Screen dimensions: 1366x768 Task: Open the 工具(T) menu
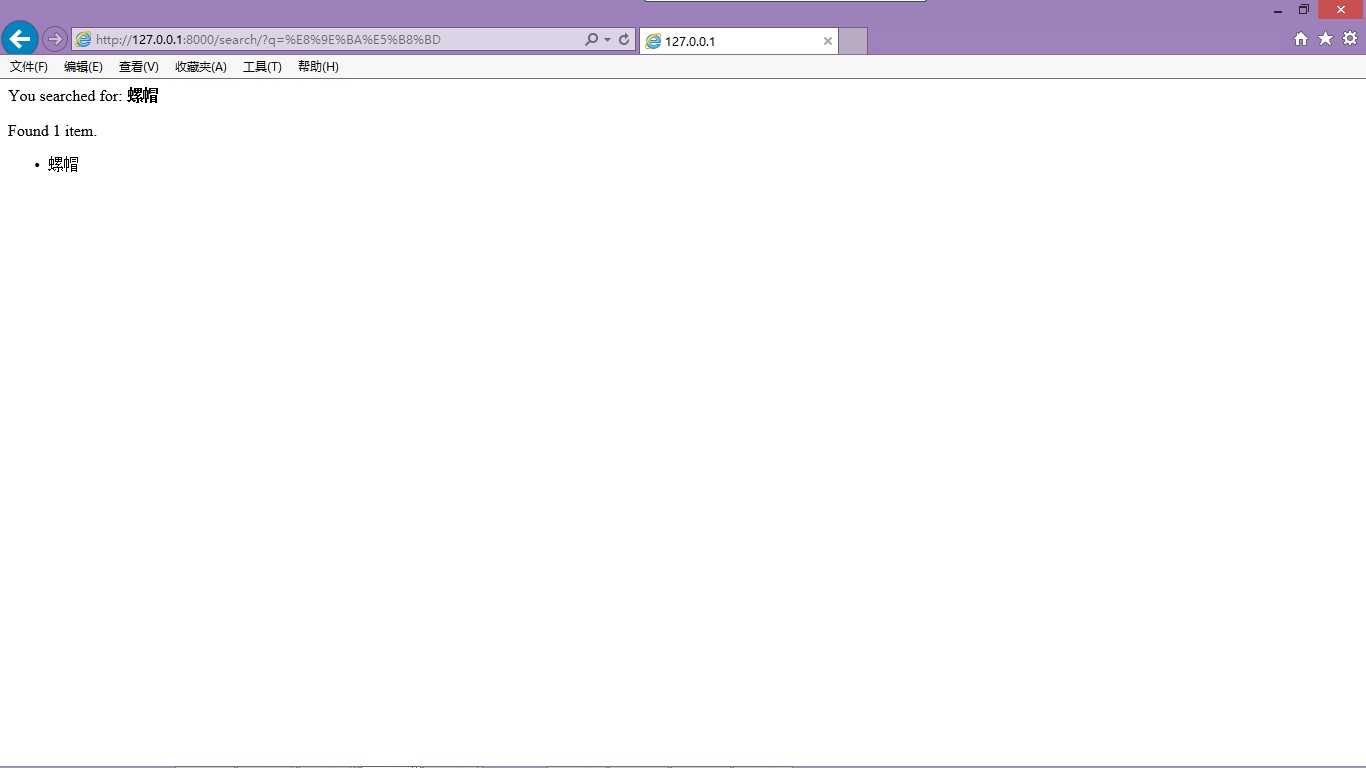tap(262, 67)
